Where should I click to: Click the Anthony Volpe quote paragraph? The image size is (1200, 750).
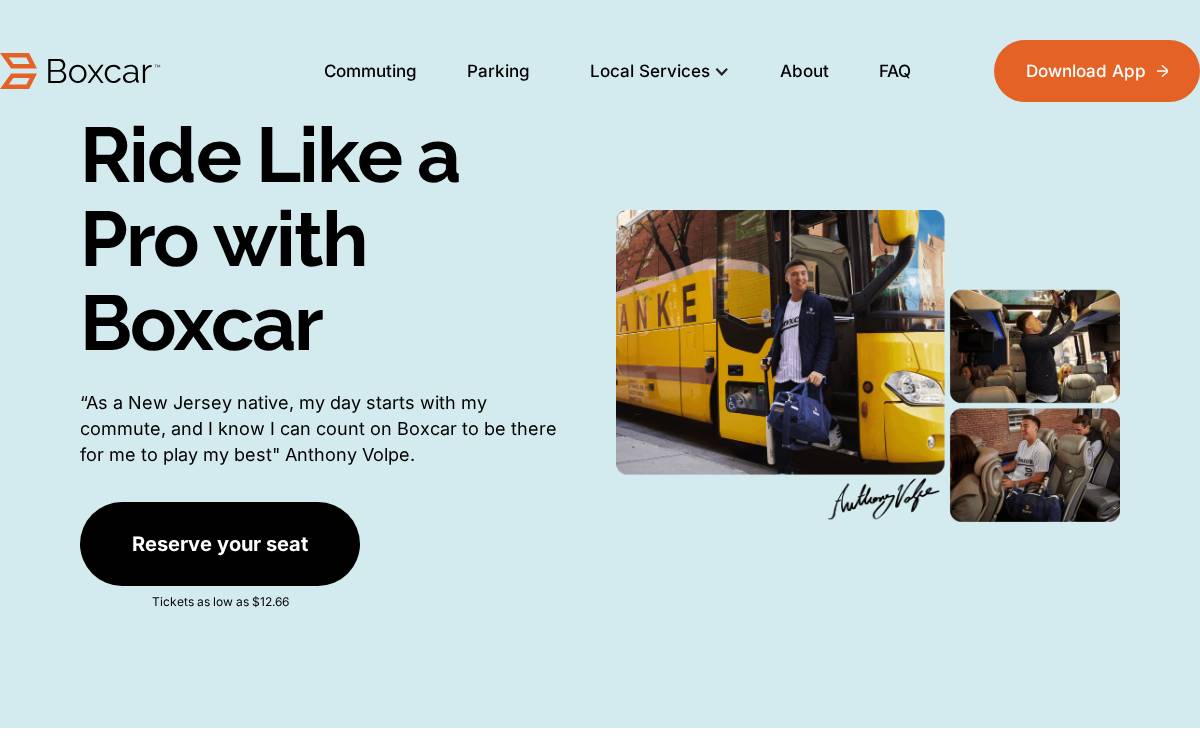pos(318,429)
